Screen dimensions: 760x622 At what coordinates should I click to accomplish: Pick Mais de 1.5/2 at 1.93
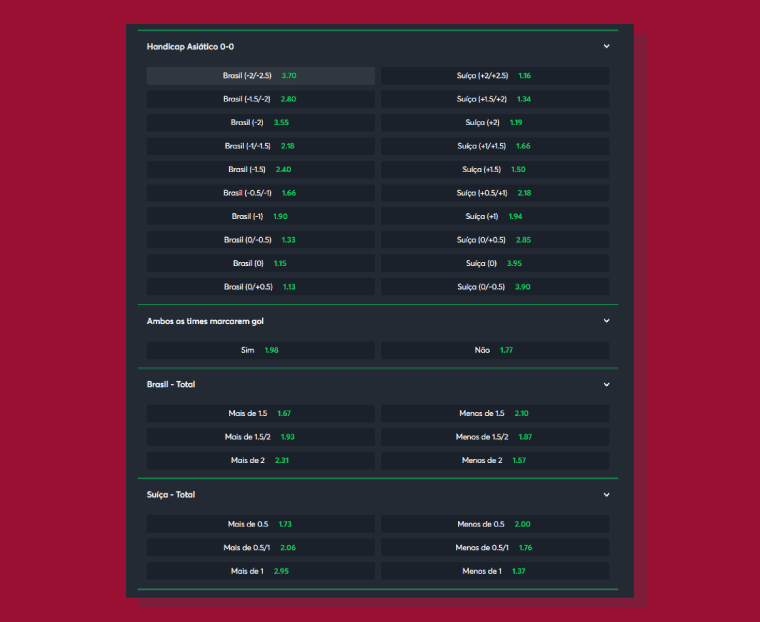(x=261, y=437)
